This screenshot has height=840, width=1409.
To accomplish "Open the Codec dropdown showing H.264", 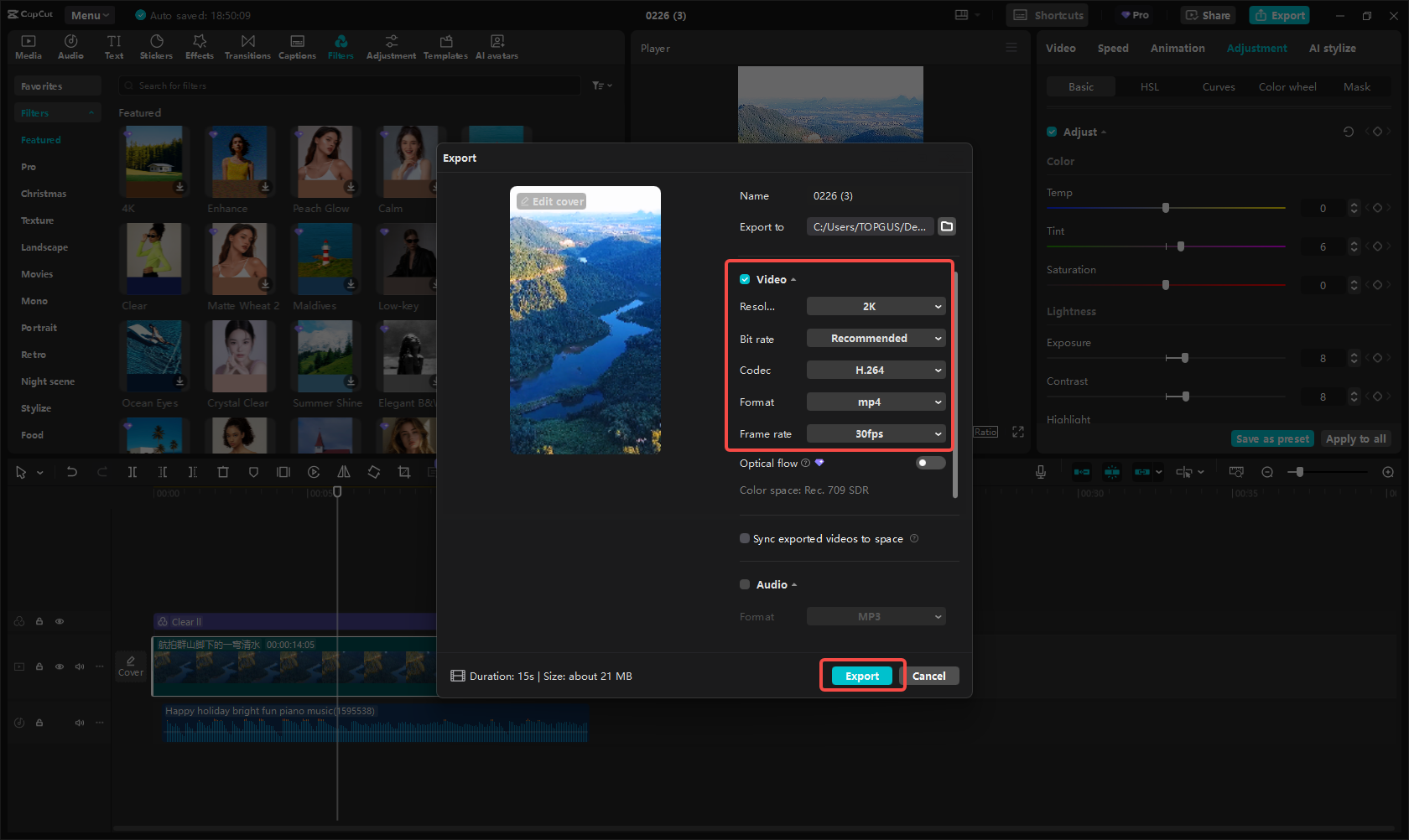I will coord(876,370).
